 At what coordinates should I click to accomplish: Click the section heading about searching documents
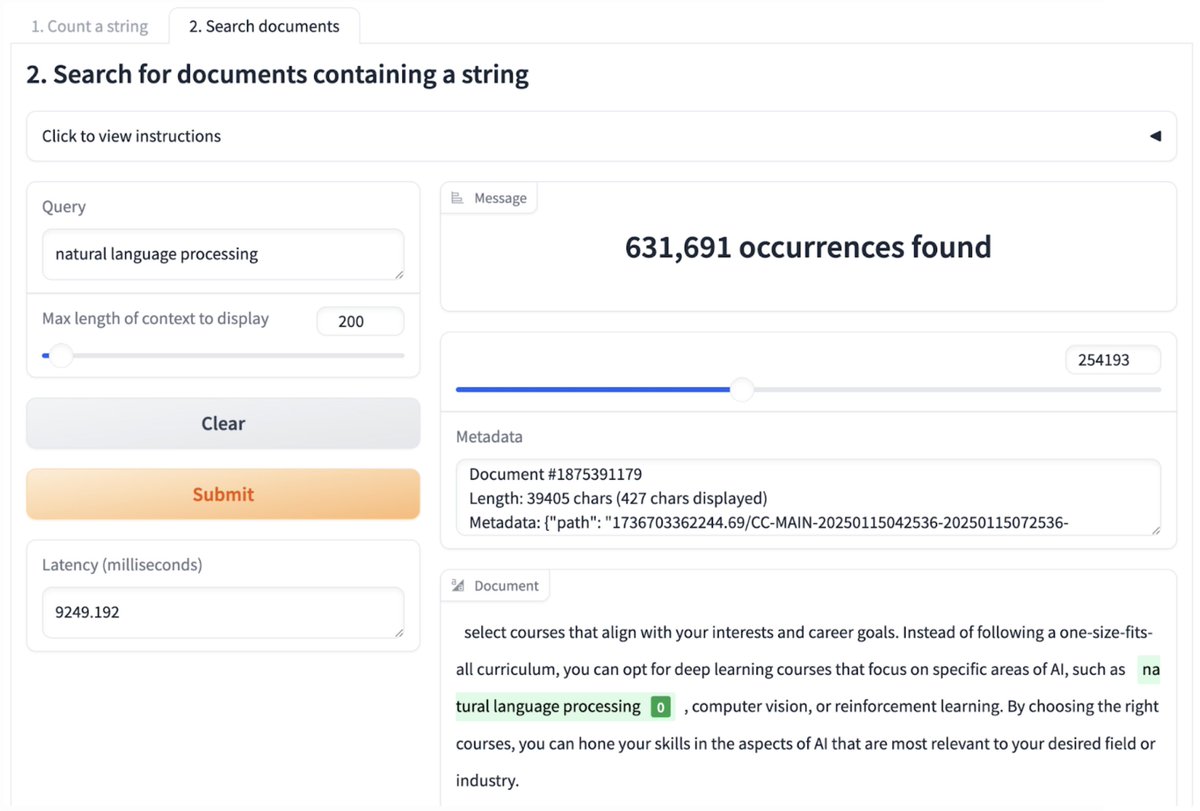(x=277, y=75)
